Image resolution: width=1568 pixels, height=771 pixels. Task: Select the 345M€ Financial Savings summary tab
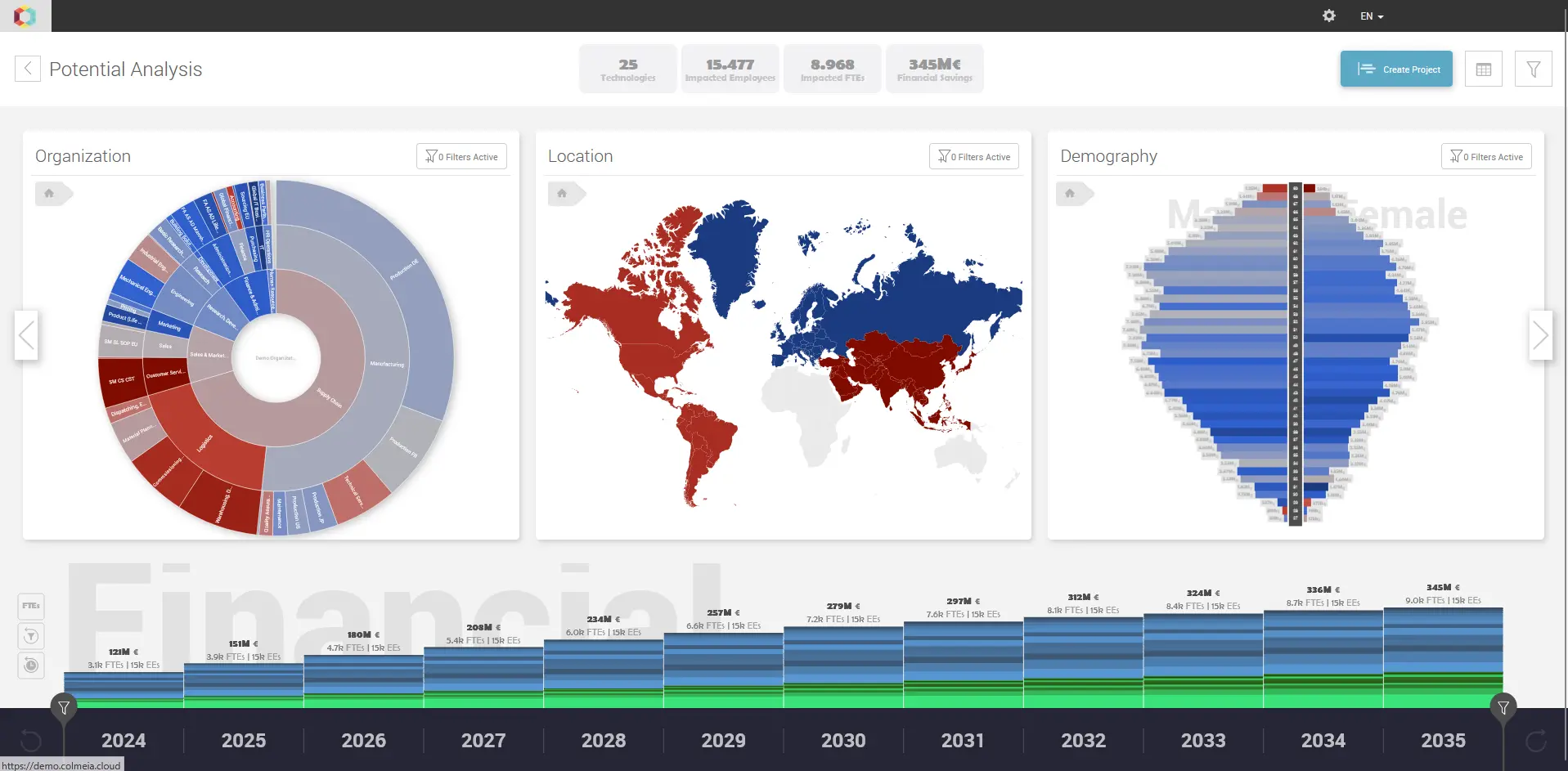coord(934,69)
